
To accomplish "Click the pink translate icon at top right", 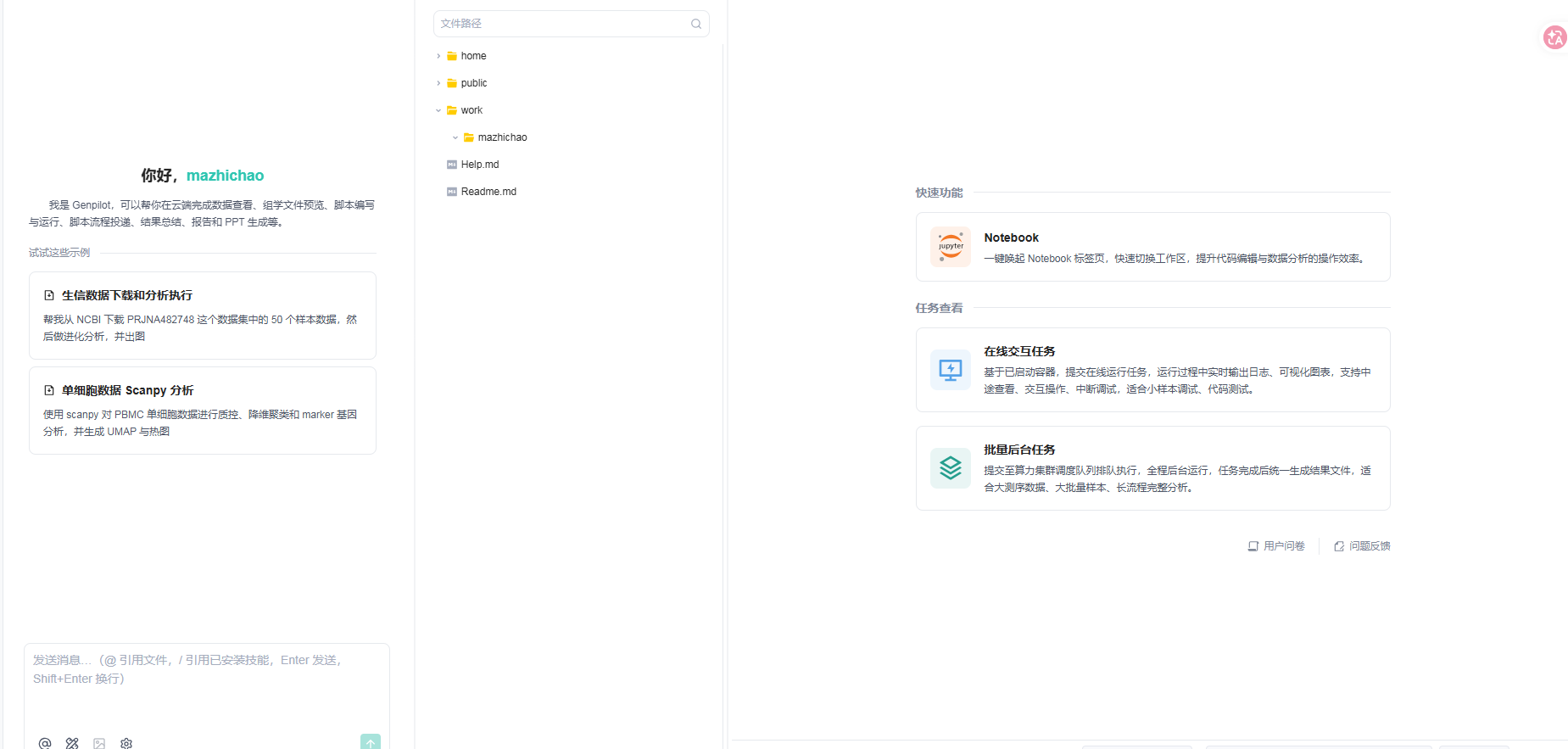I will (1555, 37).
